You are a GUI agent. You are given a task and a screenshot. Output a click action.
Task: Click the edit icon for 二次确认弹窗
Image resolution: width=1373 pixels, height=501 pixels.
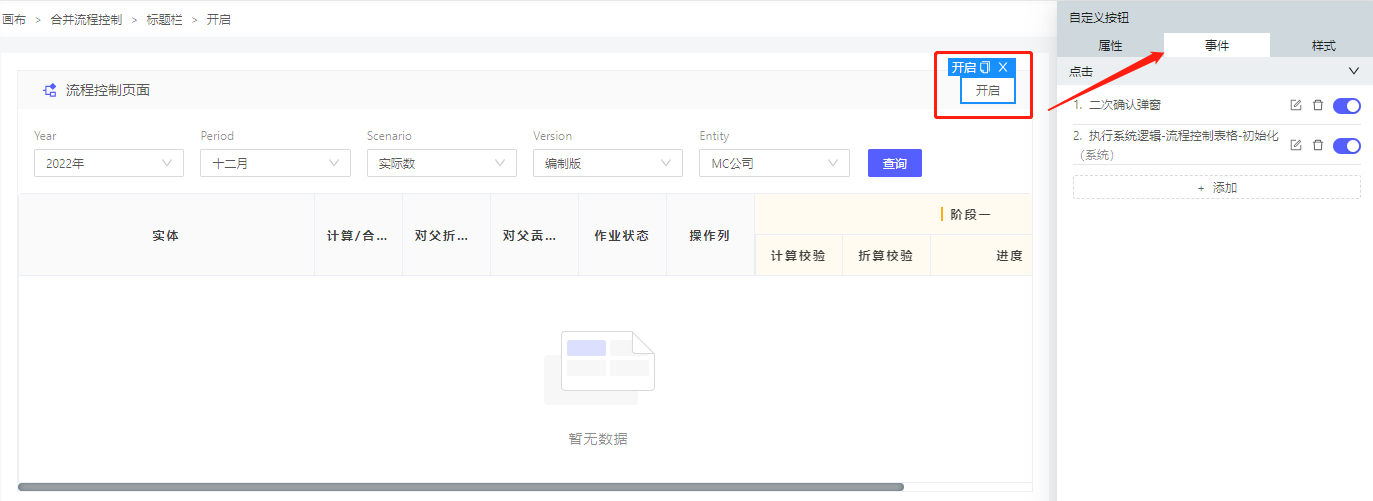coord(1296,105)
